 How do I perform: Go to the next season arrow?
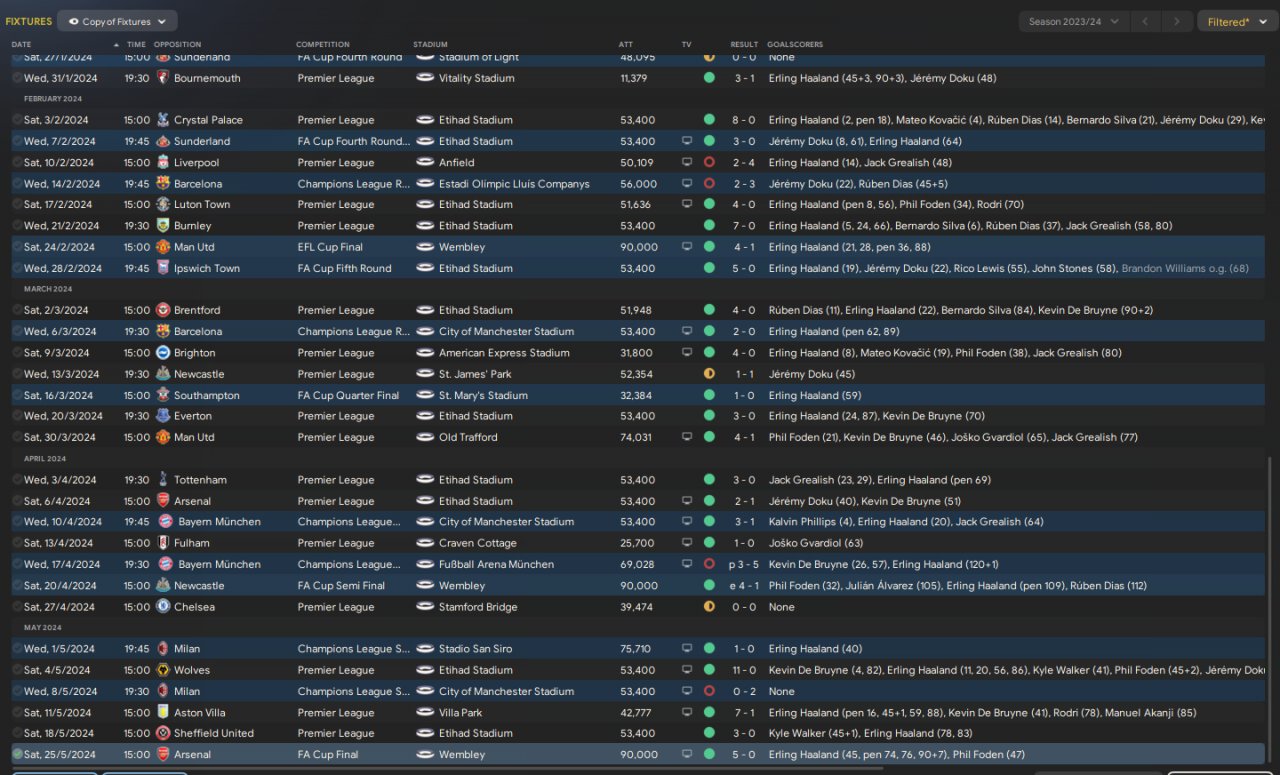pyautogui.click(x=1177, y=21)
